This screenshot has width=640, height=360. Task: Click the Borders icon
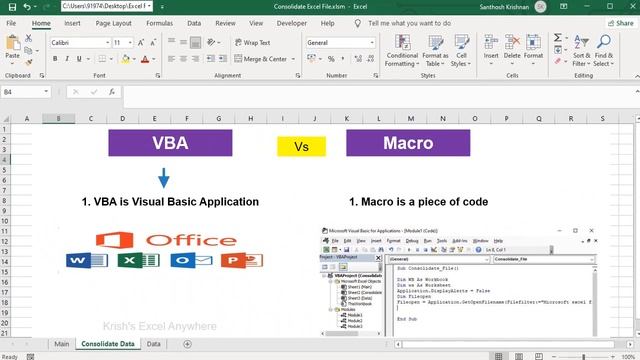click(102, 59)
